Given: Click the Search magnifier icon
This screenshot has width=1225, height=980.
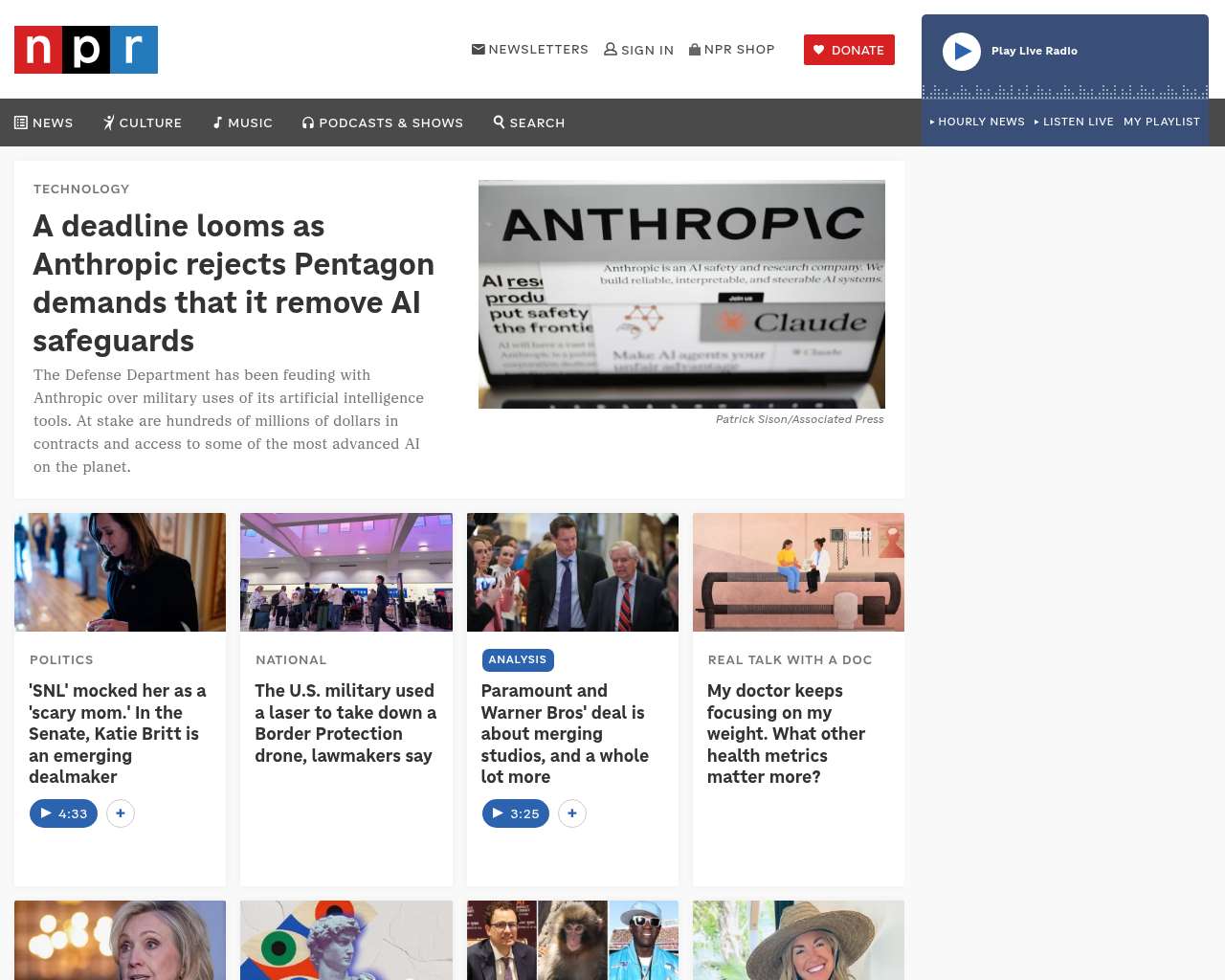Looking at the screenshot, I should (500, 122).
